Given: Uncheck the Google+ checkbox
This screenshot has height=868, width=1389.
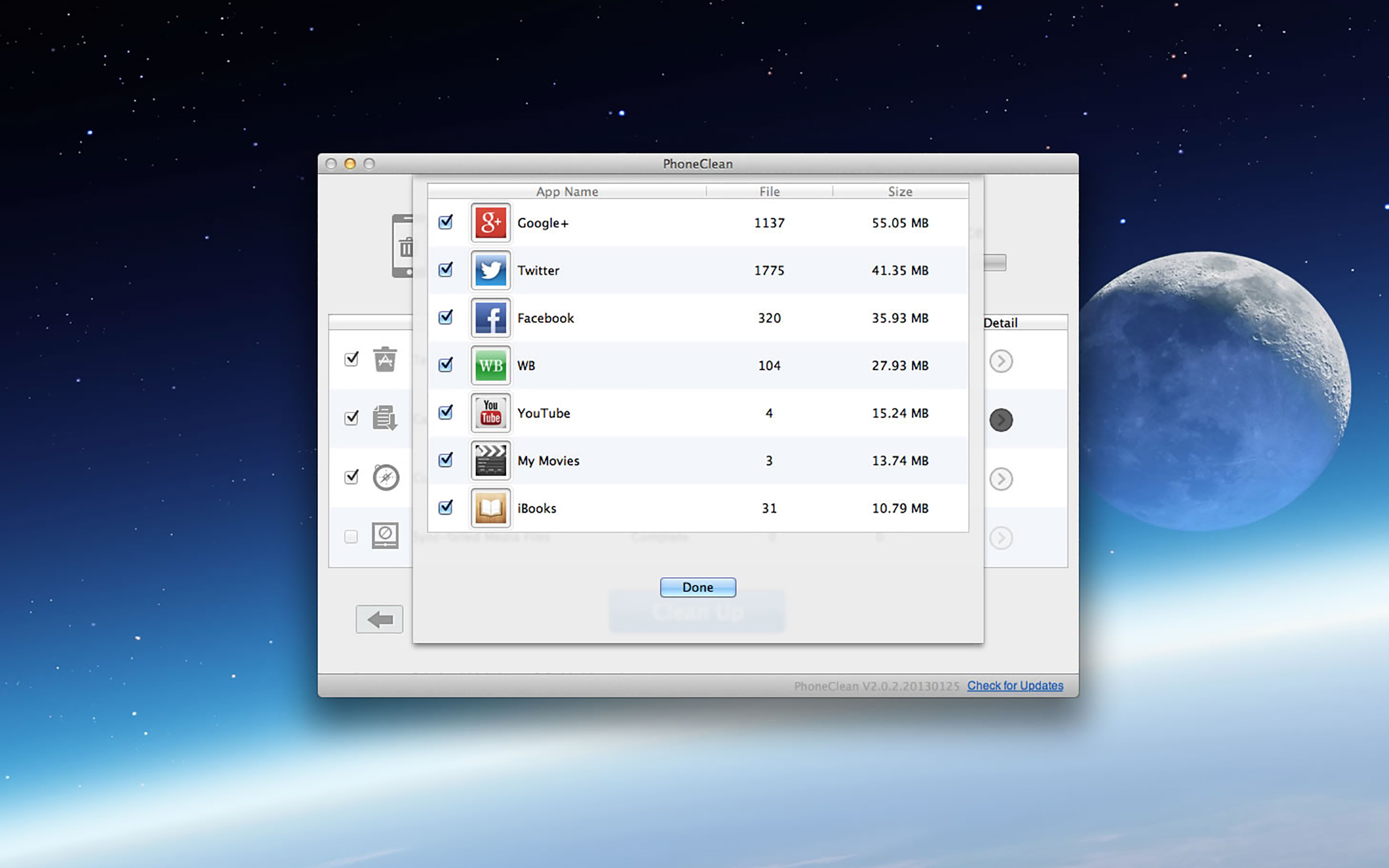Looking at the screenshot, I should [446, 222].
